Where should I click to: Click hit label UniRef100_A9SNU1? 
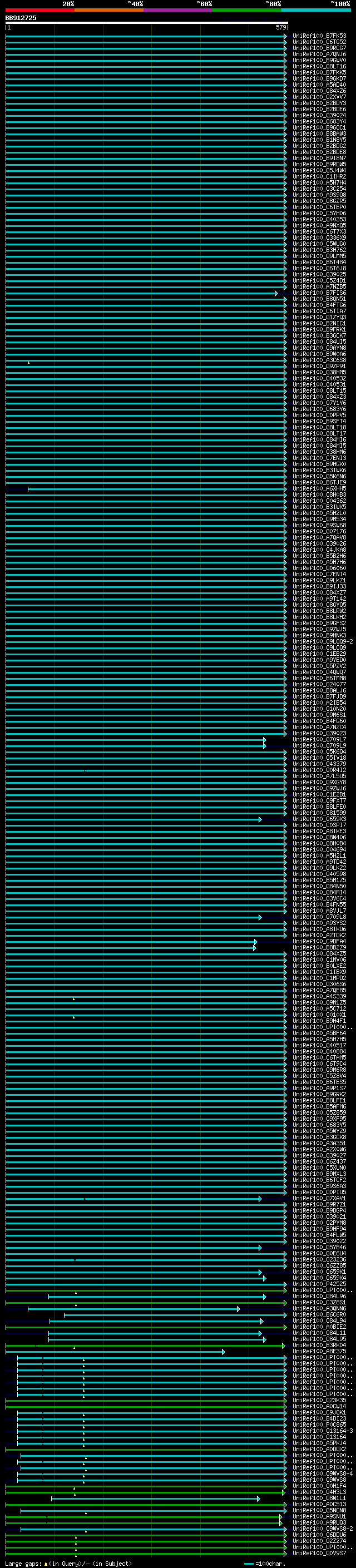(x=319, y=1516)
